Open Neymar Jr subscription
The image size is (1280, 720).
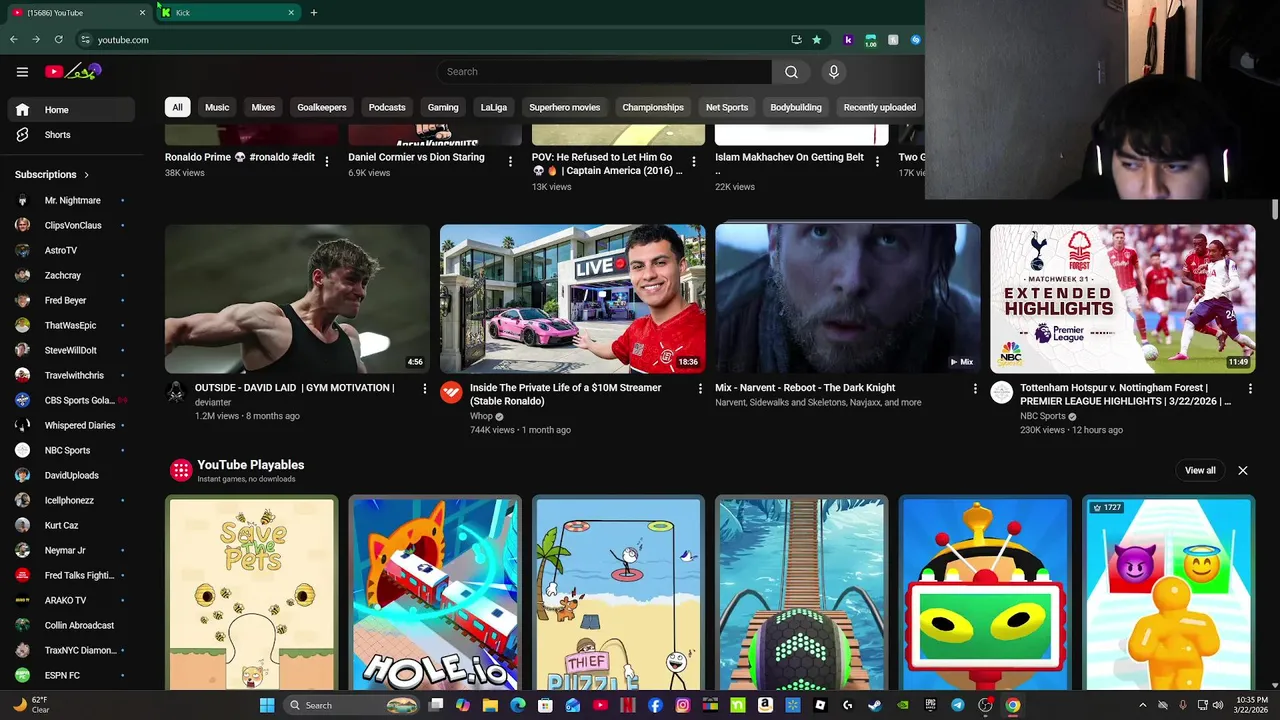[71, 550]
